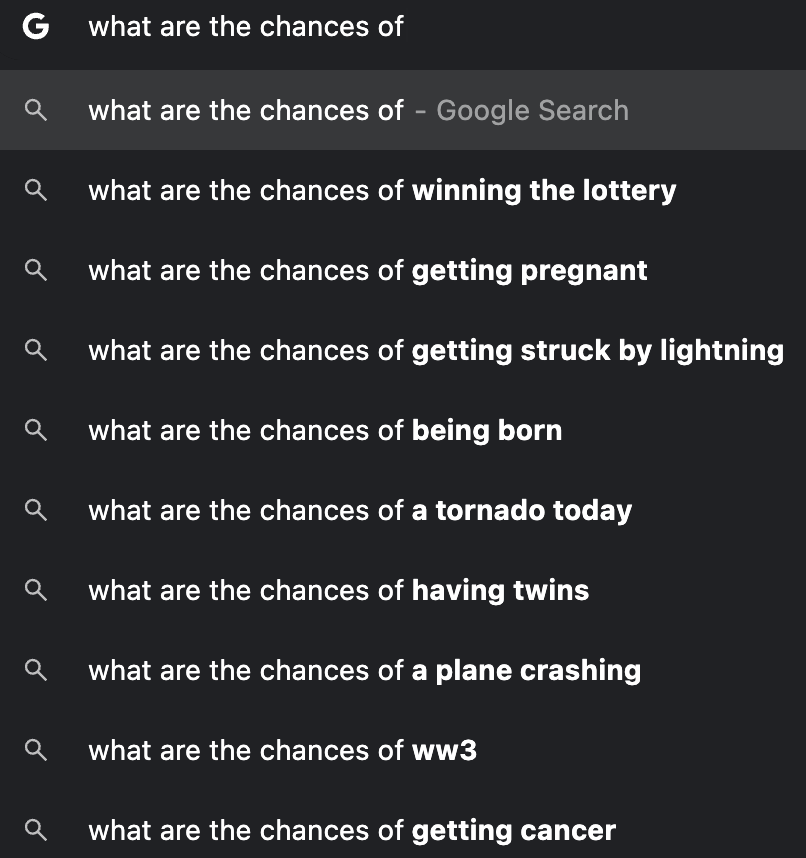Viewport: 806px width, 858px height.
Task: Click the search icon beside 'a plane crashing'
Action: click(x=35, y=671)
